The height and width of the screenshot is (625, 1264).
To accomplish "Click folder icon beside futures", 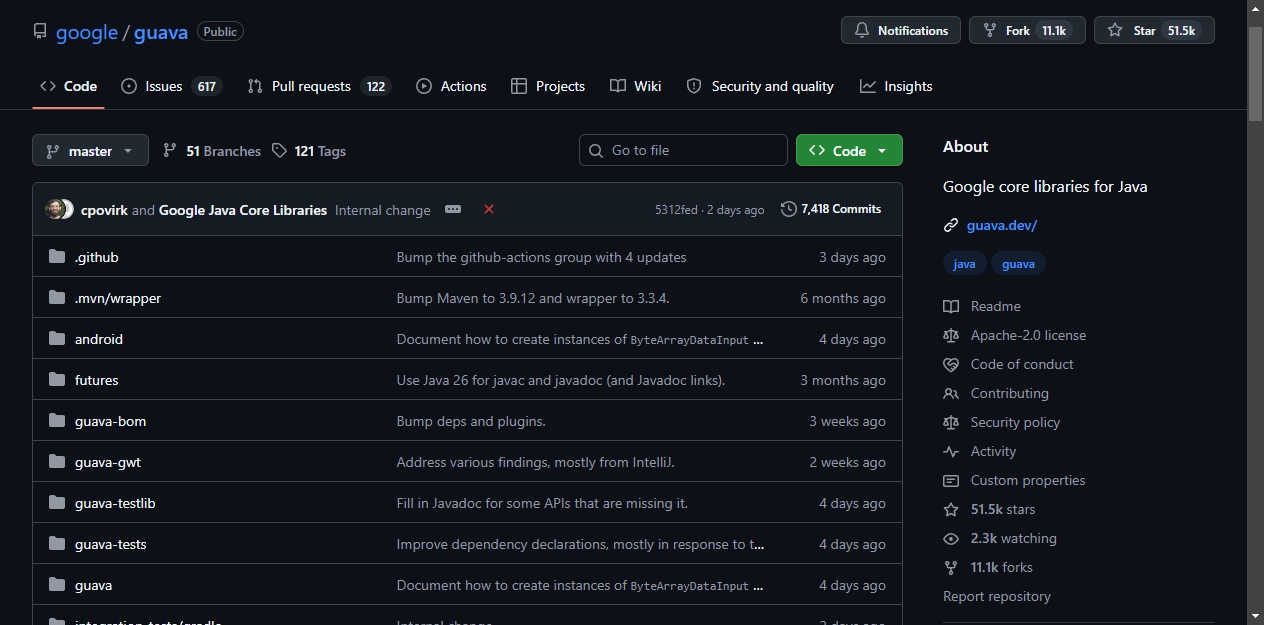I will click(x=57, y=380).
